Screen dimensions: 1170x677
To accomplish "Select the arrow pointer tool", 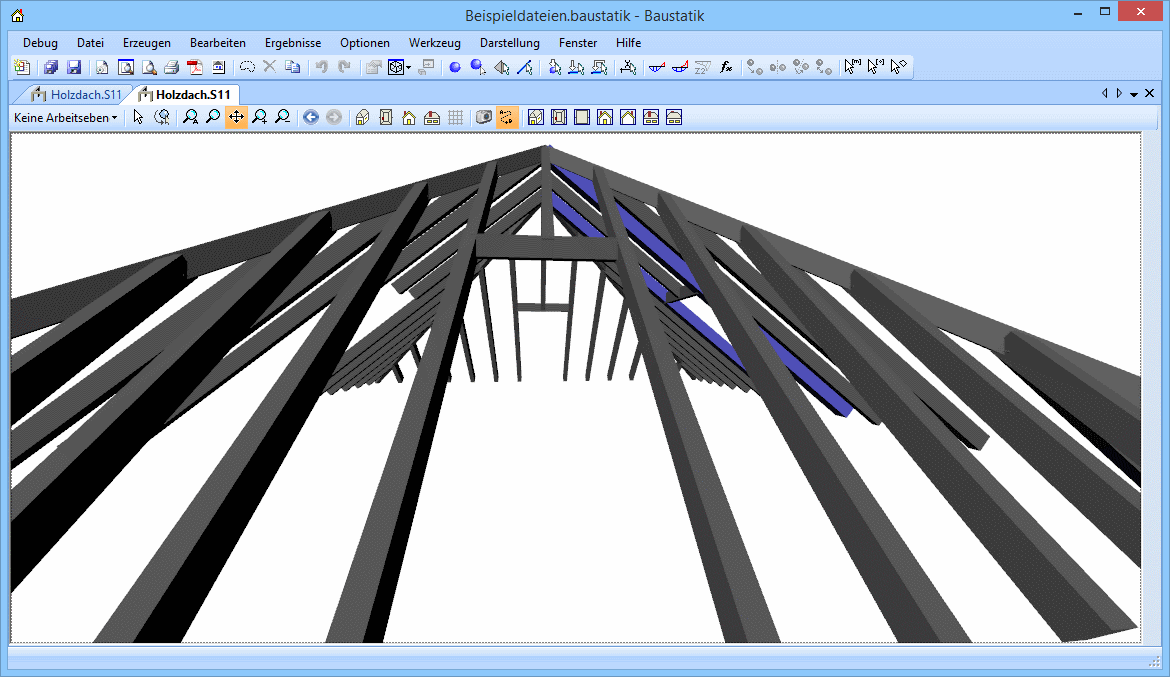I will click(x=139, y=118).
